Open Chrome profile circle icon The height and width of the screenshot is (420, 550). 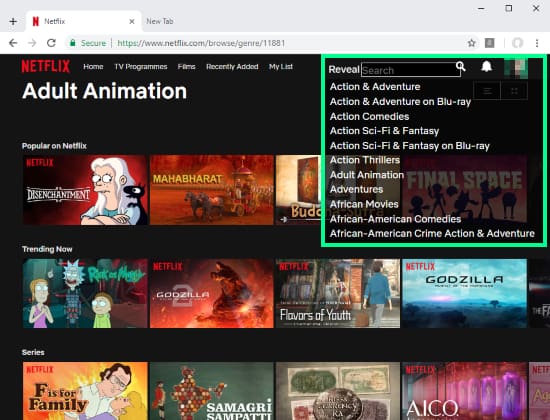[517, 43]
